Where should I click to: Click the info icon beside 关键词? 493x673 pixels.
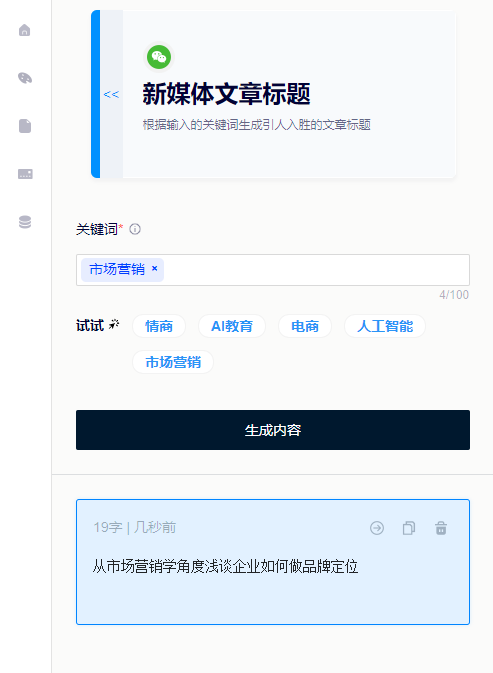tap(135, 229)
